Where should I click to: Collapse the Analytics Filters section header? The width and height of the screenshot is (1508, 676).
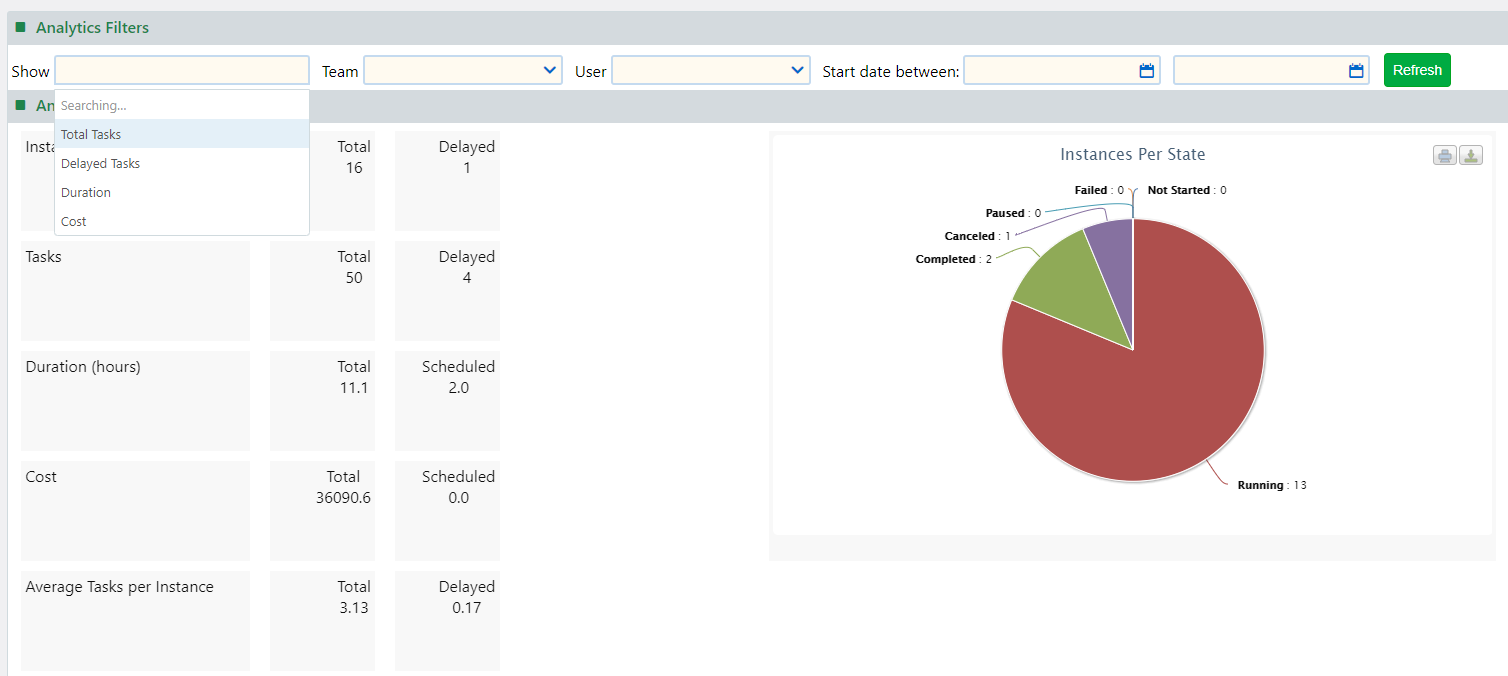pos(94,27)
